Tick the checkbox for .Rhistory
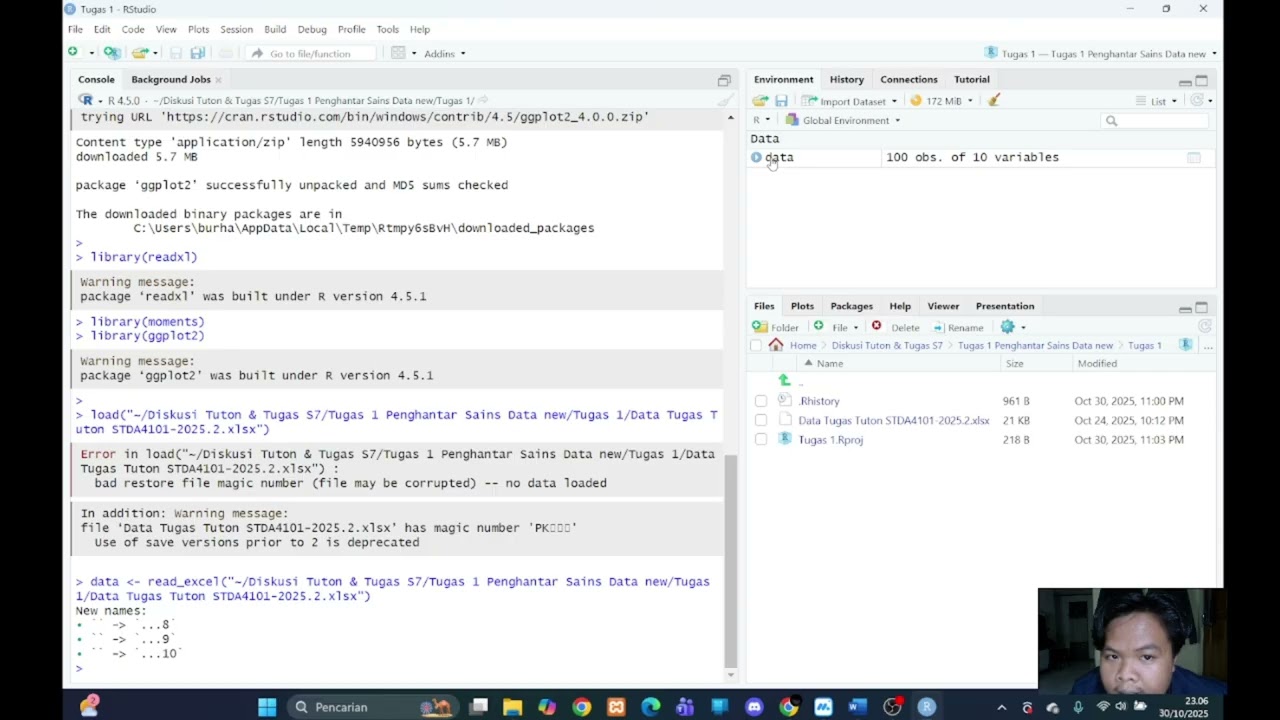Image resolution: width=1280 pixels, height=720 pixels. pos(761,401)
